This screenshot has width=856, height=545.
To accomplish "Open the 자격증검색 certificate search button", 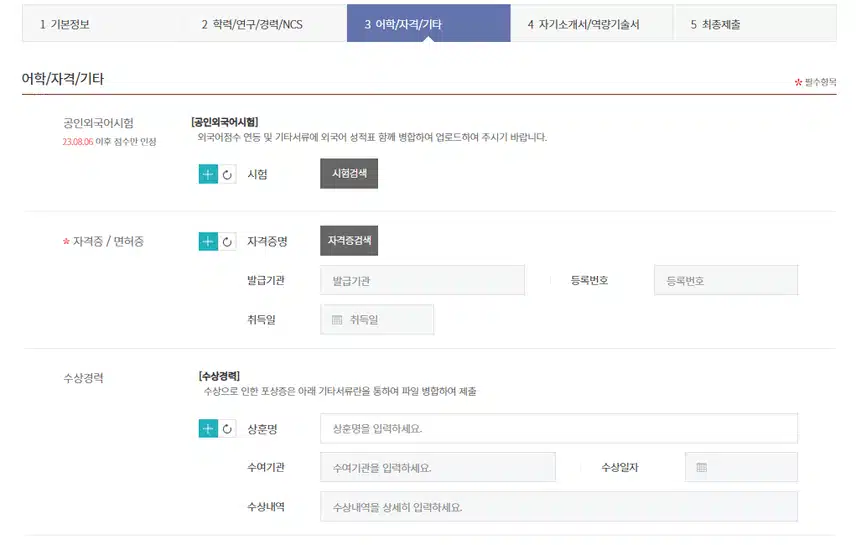I will point(349,240).
